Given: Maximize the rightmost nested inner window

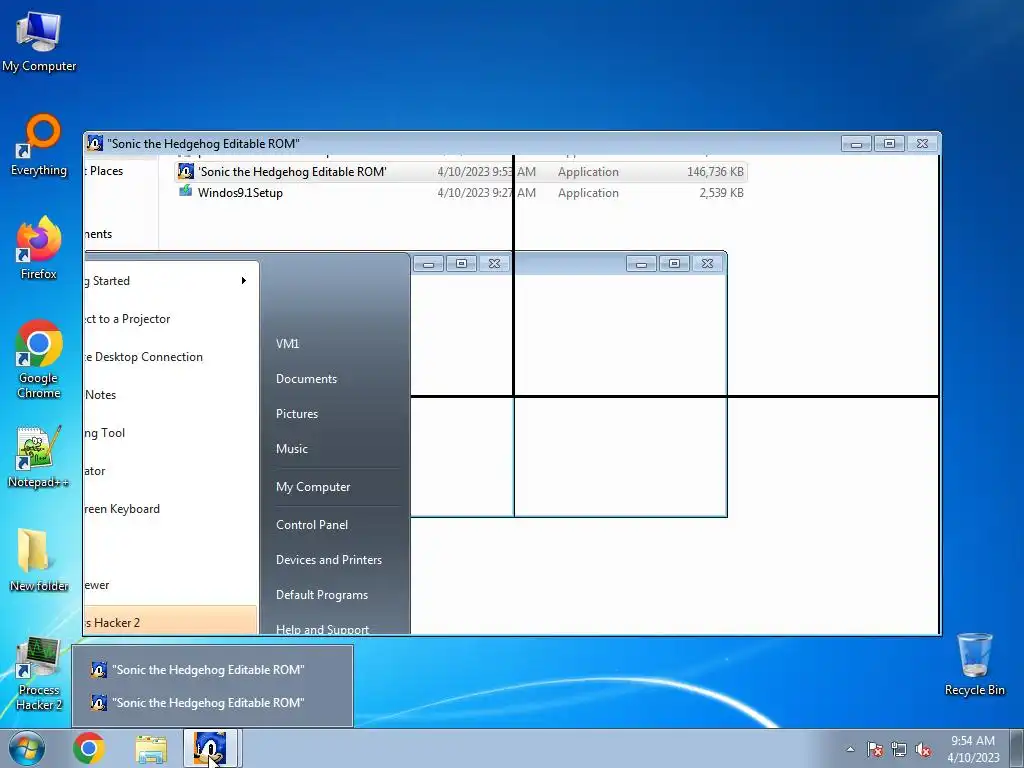Looking at the screenshot, I should (x=674, y=263).
